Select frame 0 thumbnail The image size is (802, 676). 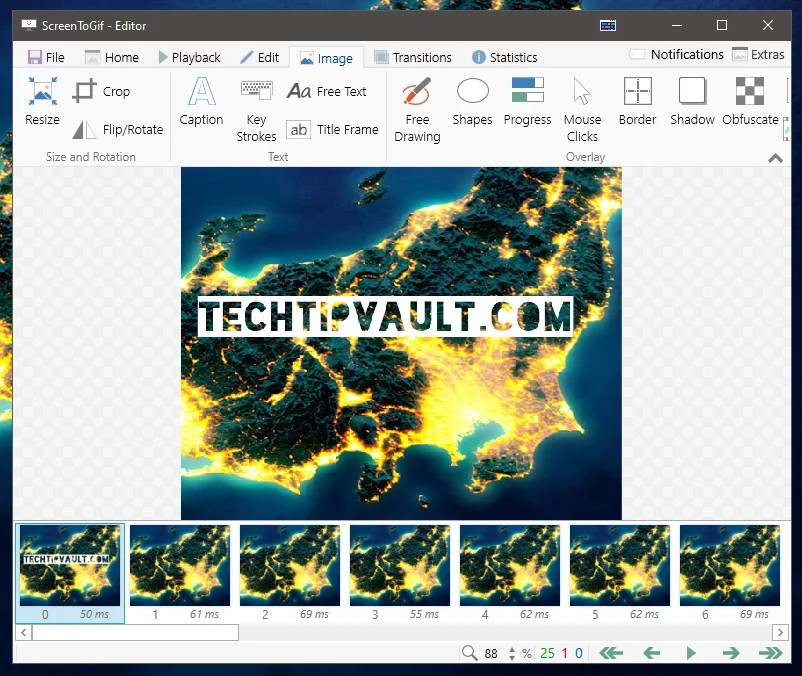pyautogui.click(x=70, y=573)
